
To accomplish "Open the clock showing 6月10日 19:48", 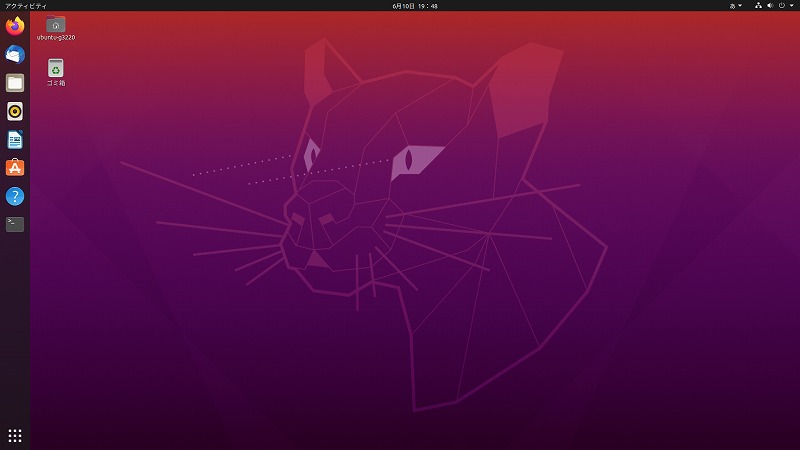I will point(414,6).
